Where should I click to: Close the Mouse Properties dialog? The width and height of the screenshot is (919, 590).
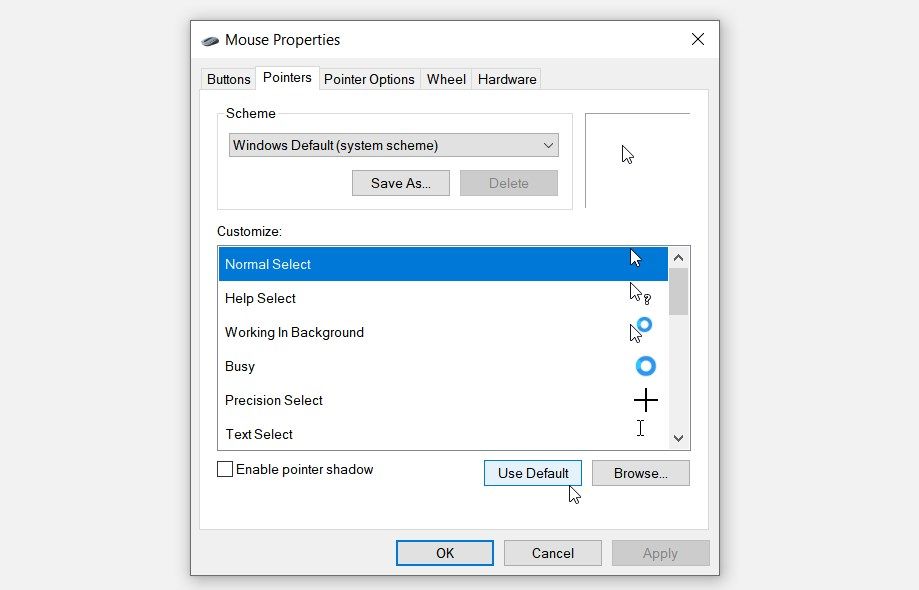[697, 39]
